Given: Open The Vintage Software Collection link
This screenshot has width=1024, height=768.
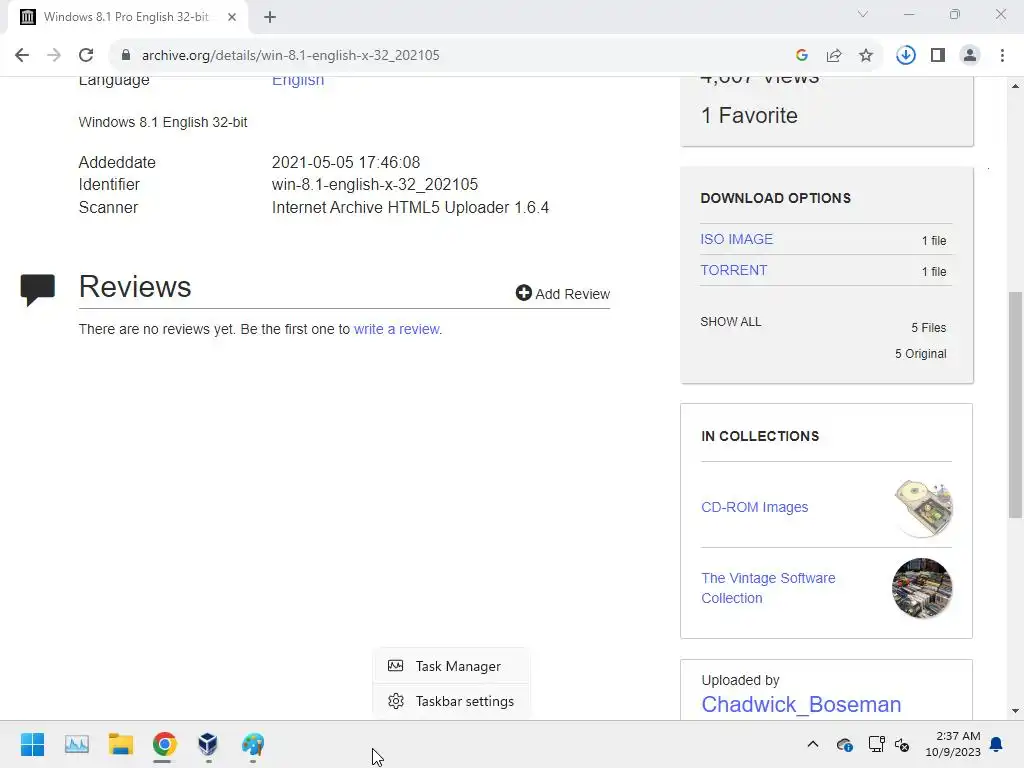Looking at the screenshot, I should point(768,588).
